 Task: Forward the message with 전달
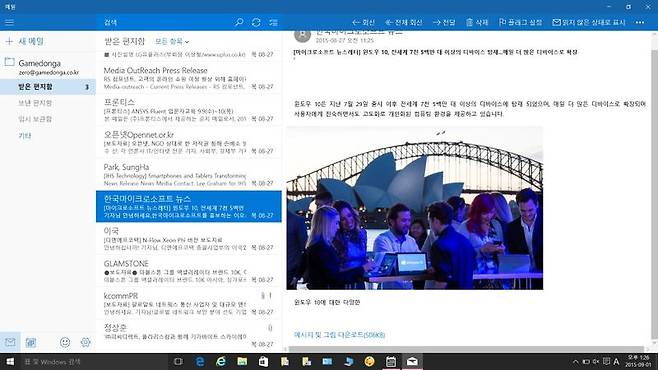pyautogui.click(x=444, y=22)
